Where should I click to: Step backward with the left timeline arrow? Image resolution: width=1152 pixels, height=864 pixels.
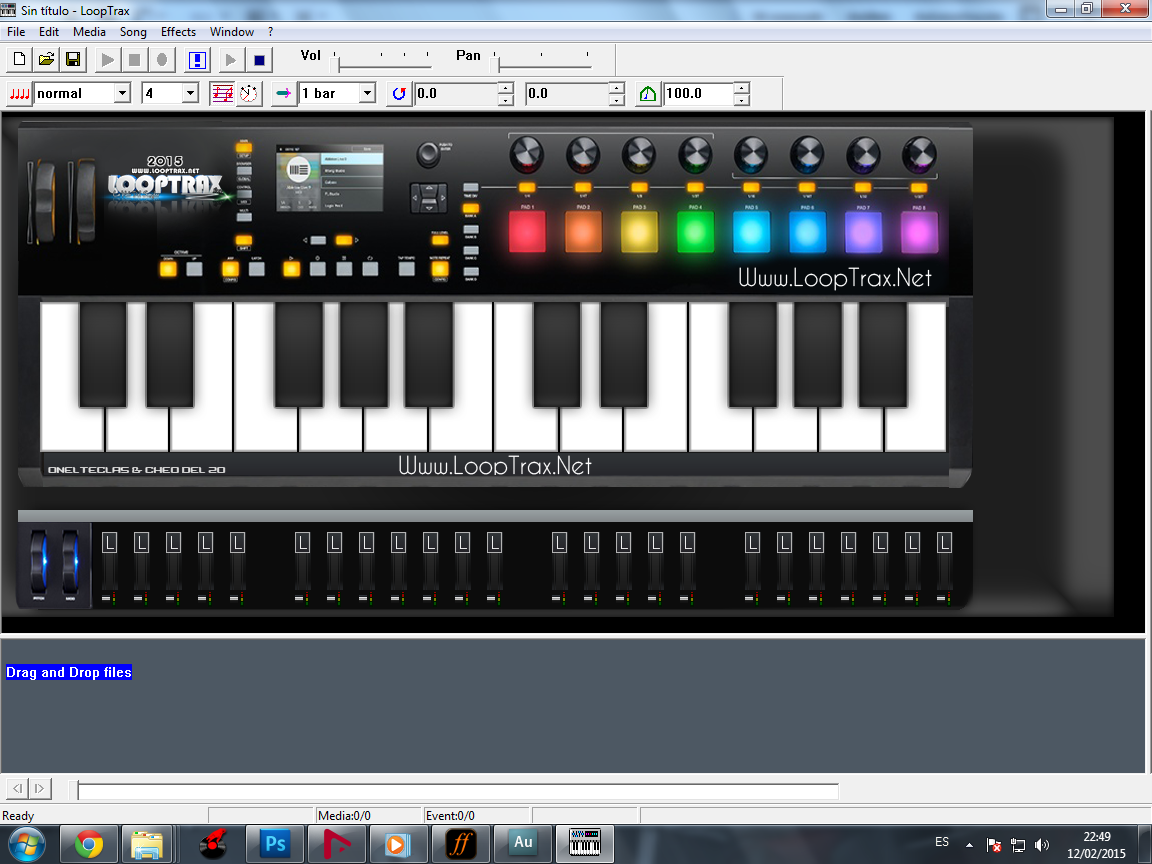click(x=18, y=788)
